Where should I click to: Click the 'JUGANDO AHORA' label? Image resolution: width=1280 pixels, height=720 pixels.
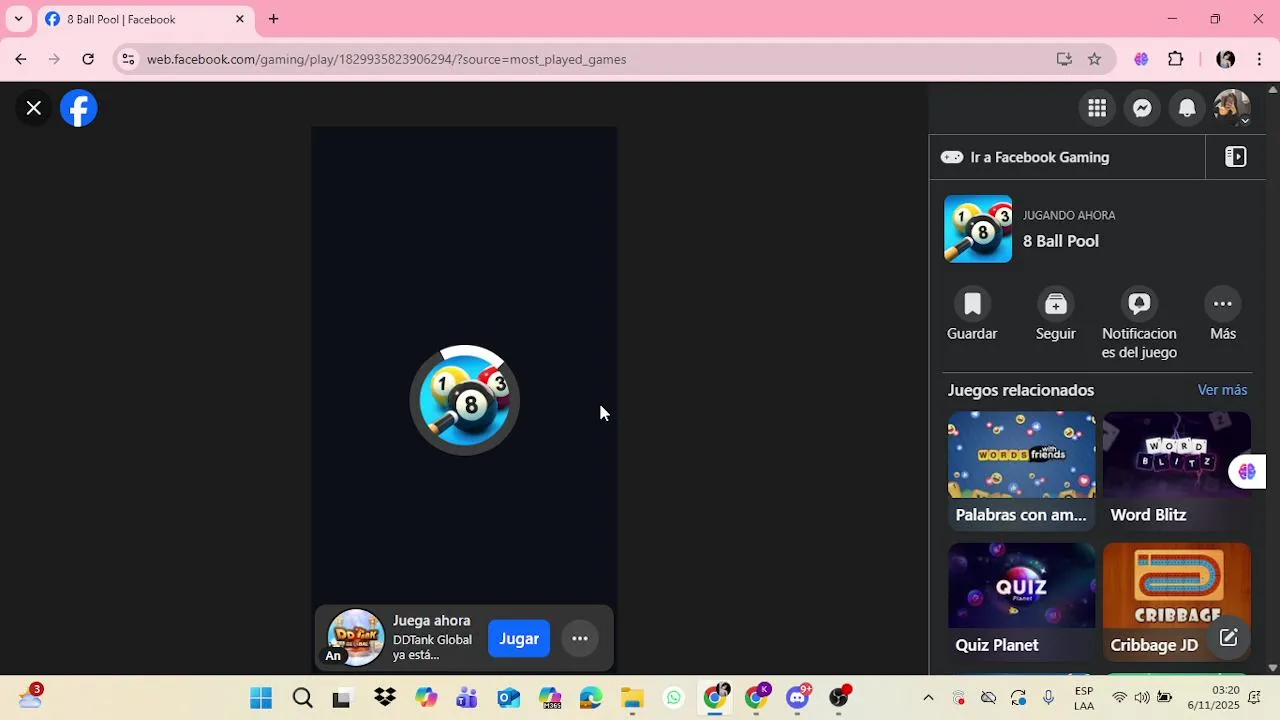(1069, 215)
